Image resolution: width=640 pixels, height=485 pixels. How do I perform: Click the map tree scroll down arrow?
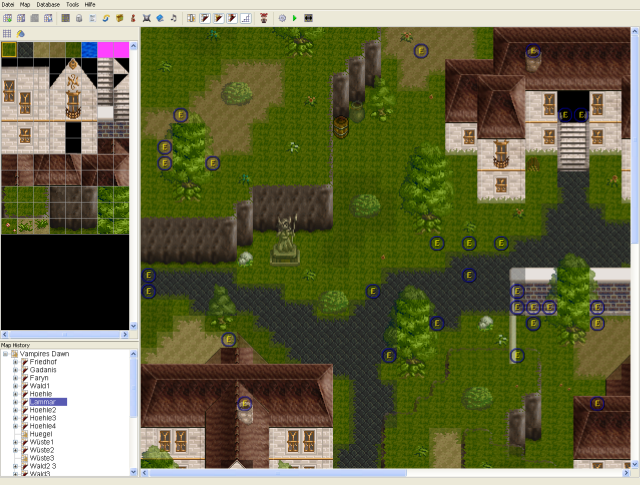[x=134, y=471]
